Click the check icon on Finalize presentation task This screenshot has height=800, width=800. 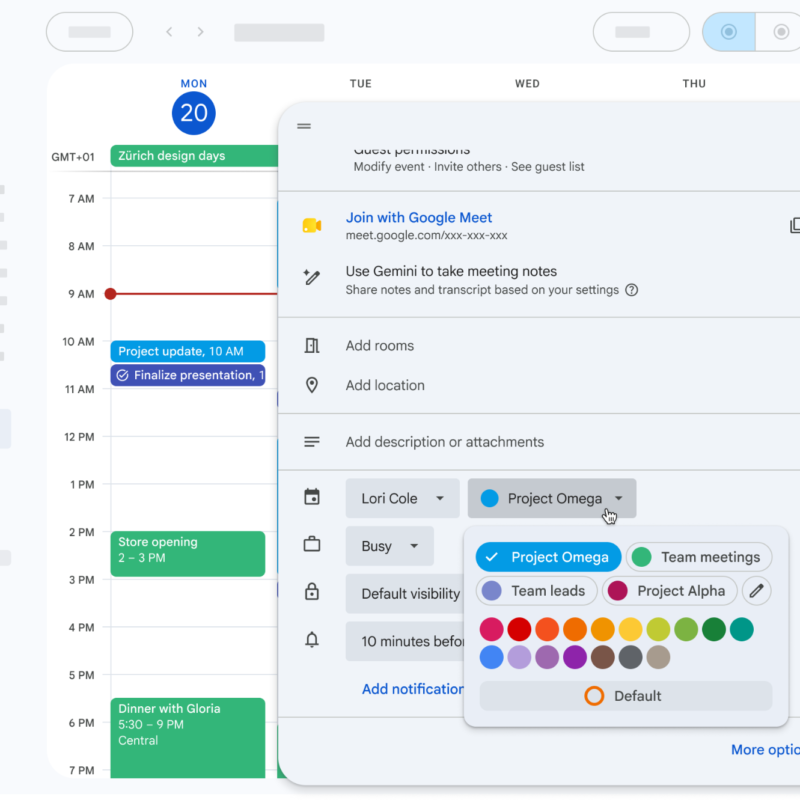click(122, 376)
